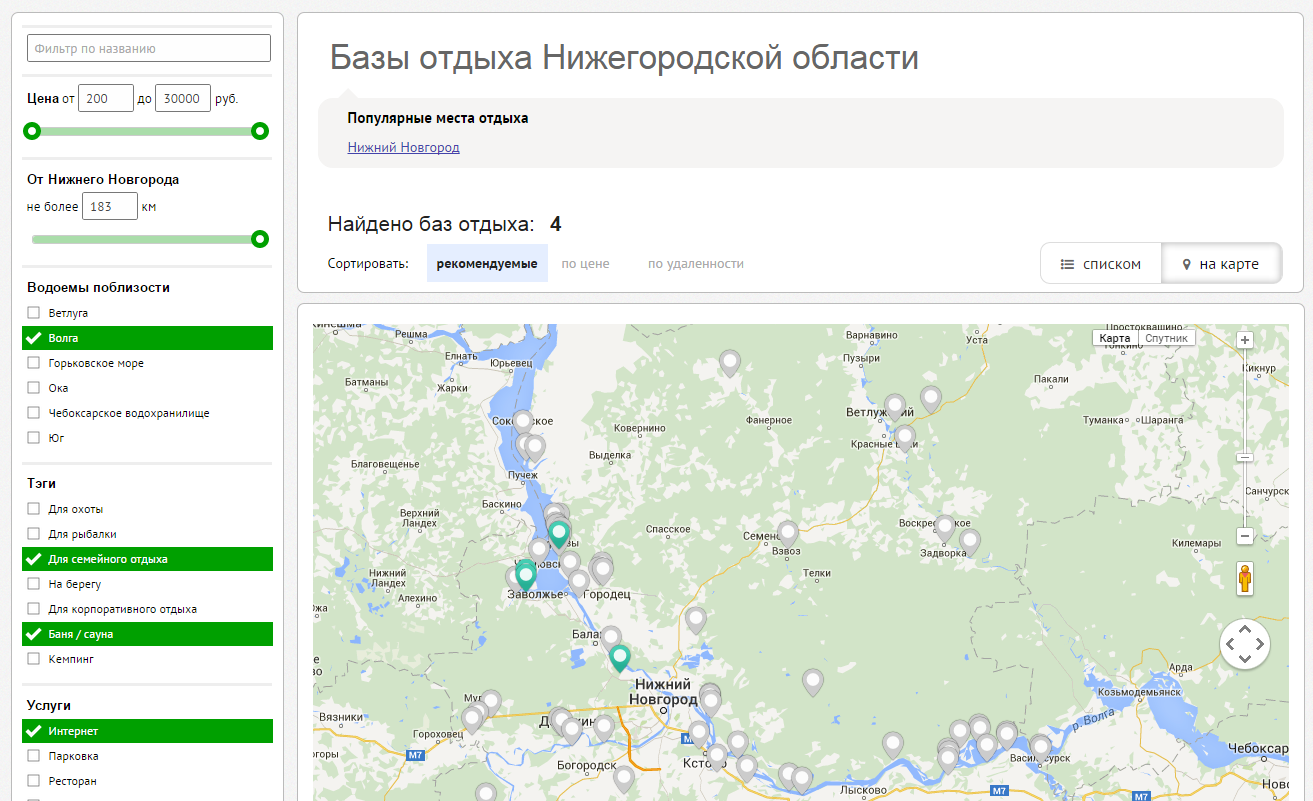Viewport: 1313px width, 801px height.
Task: Select gray marker south of Телки label
Action: click(x=813, y=682)
